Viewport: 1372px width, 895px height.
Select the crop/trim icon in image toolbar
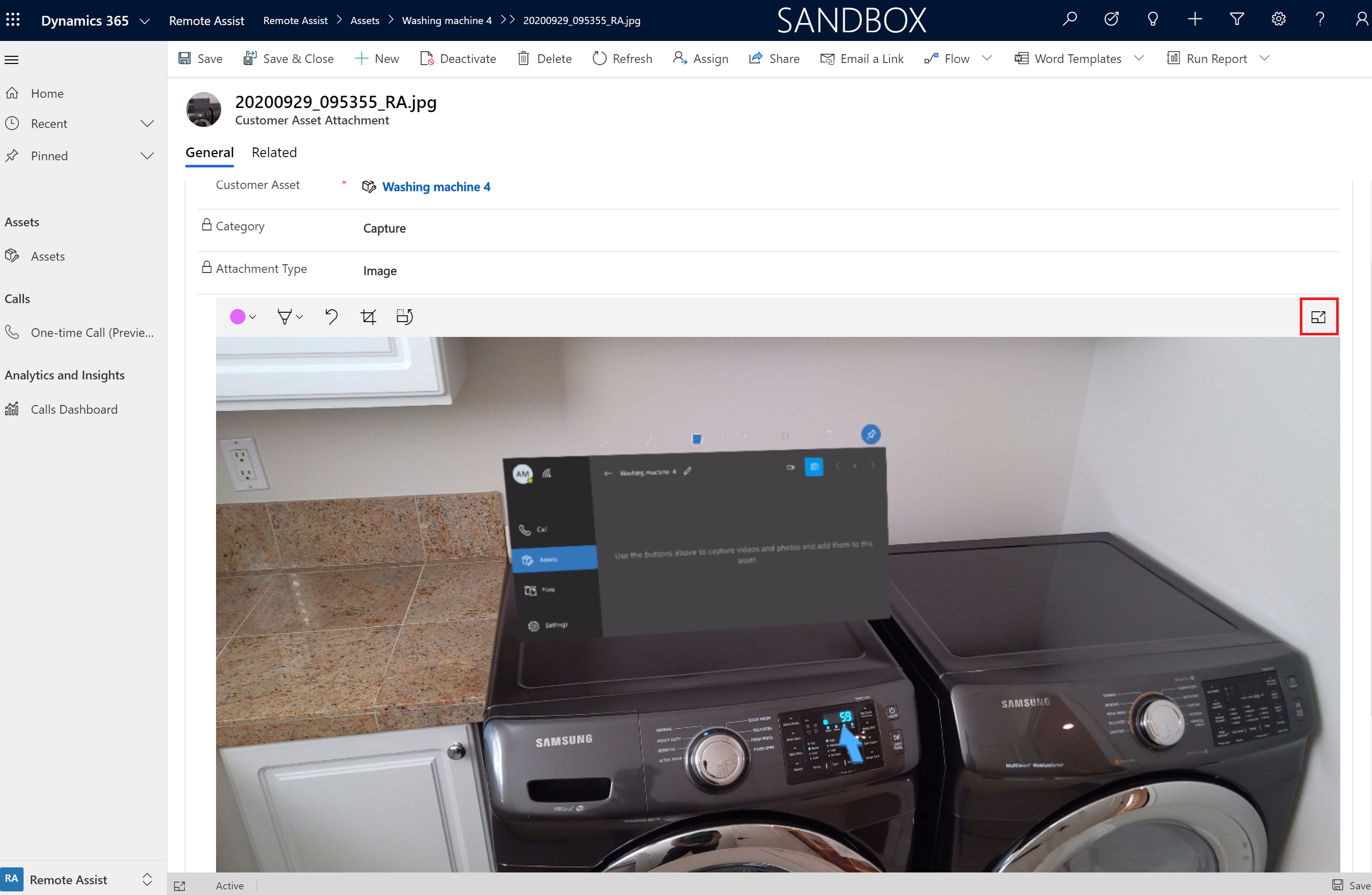(x=369, y=317)
